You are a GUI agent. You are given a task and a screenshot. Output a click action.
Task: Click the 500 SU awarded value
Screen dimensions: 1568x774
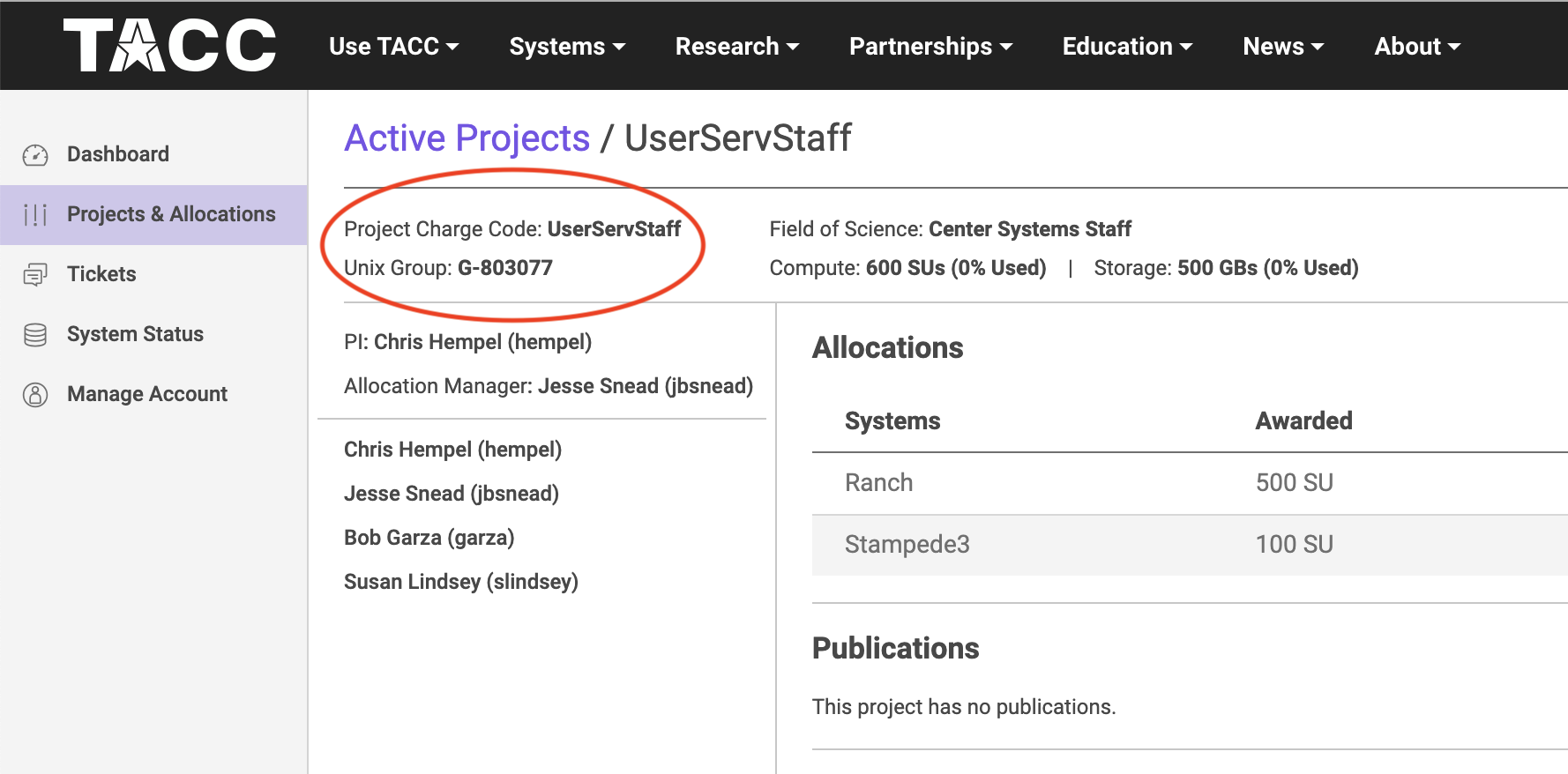(1294, 483)
